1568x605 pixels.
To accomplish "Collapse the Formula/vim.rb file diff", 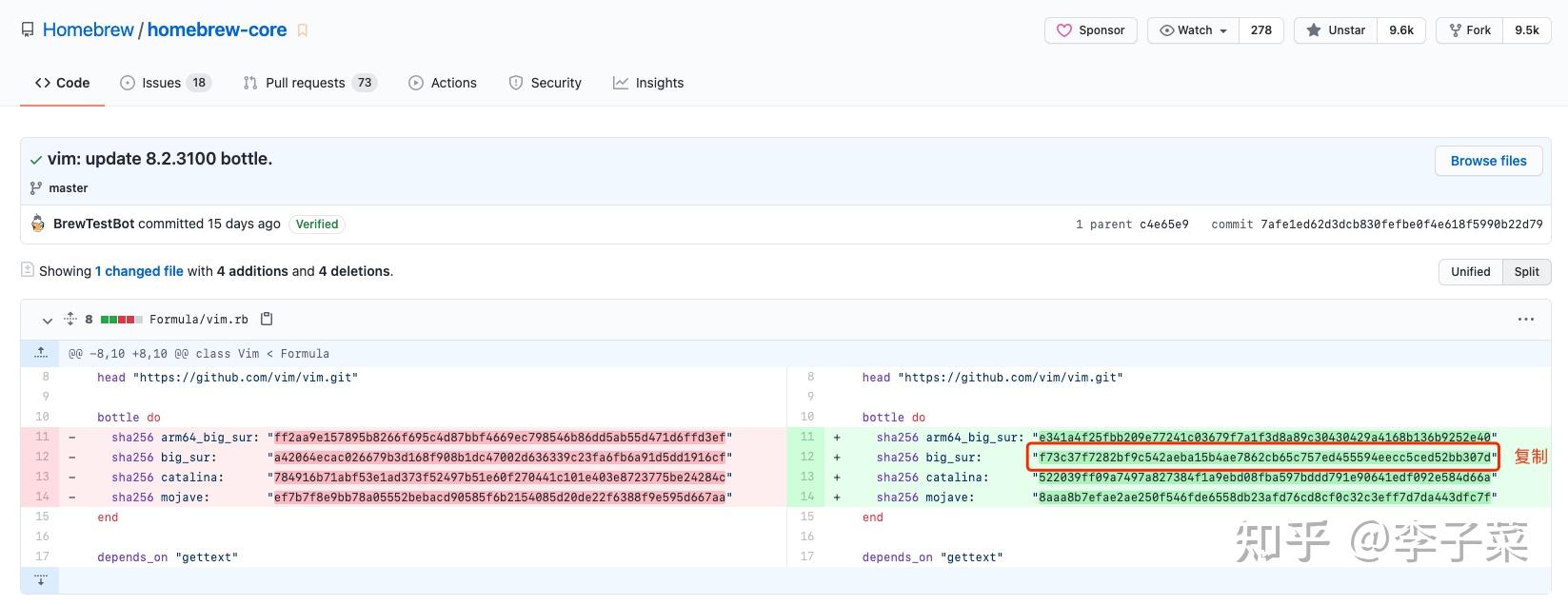I will [47, 320].
